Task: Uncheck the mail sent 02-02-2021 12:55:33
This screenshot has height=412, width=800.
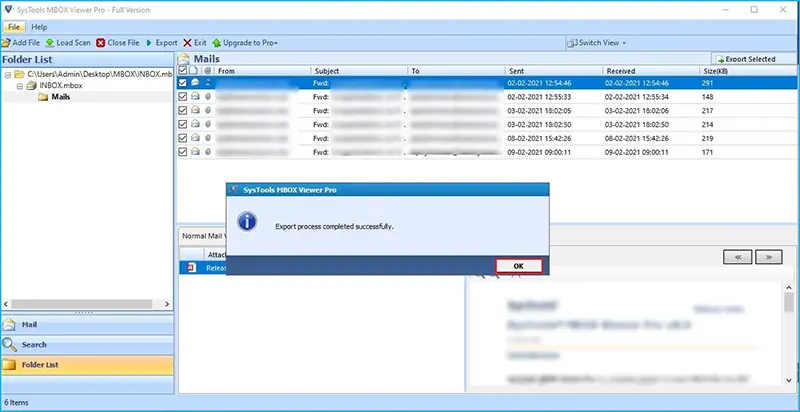Action: point(183,96)
